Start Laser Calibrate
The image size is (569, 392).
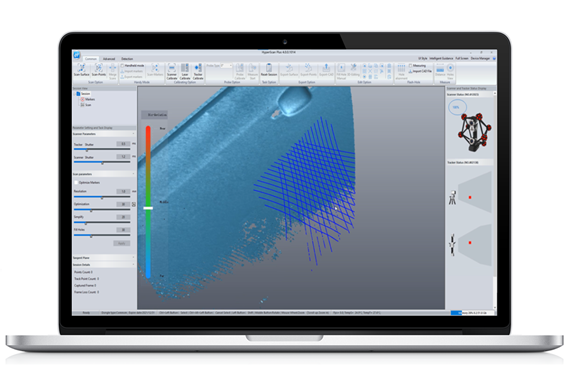click(185, 72)
